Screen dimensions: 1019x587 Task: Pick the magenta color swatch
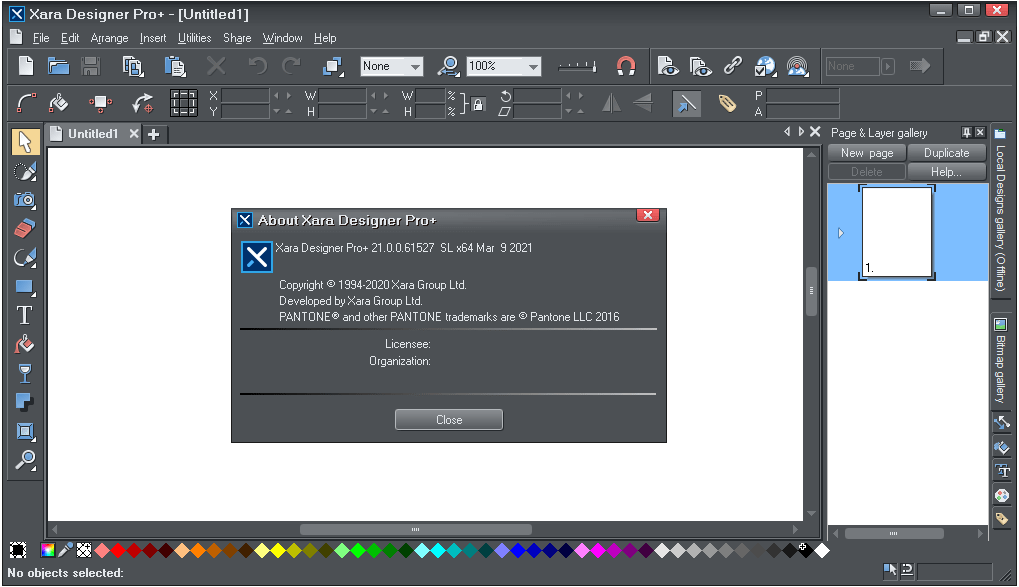598,551
